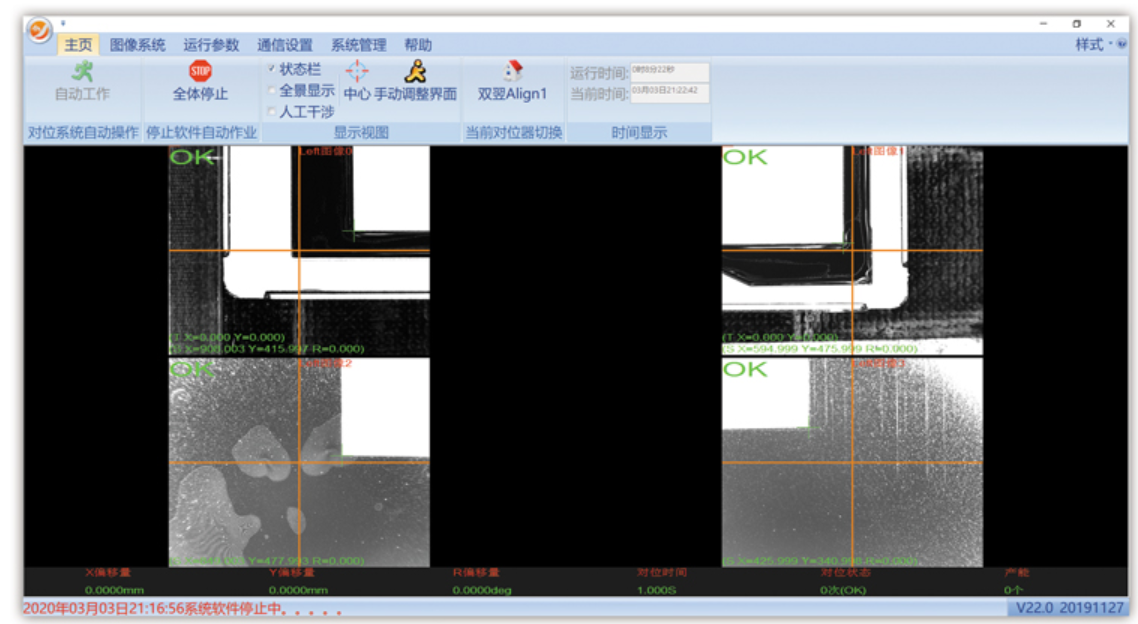Select the 双翌Align1 aligner icon
This screenshot has width=1138, height=624.
513,71
